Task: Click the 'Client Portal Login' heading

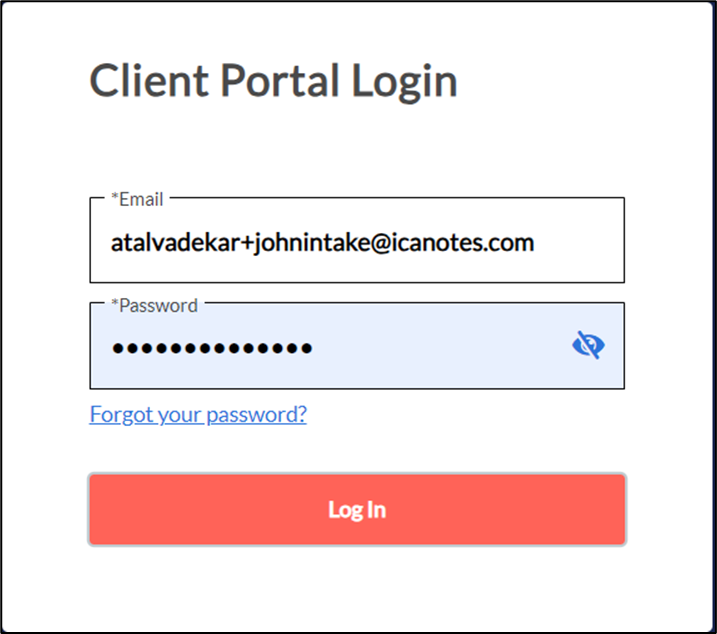Action: pyautogui.click(x=273, y=81)
